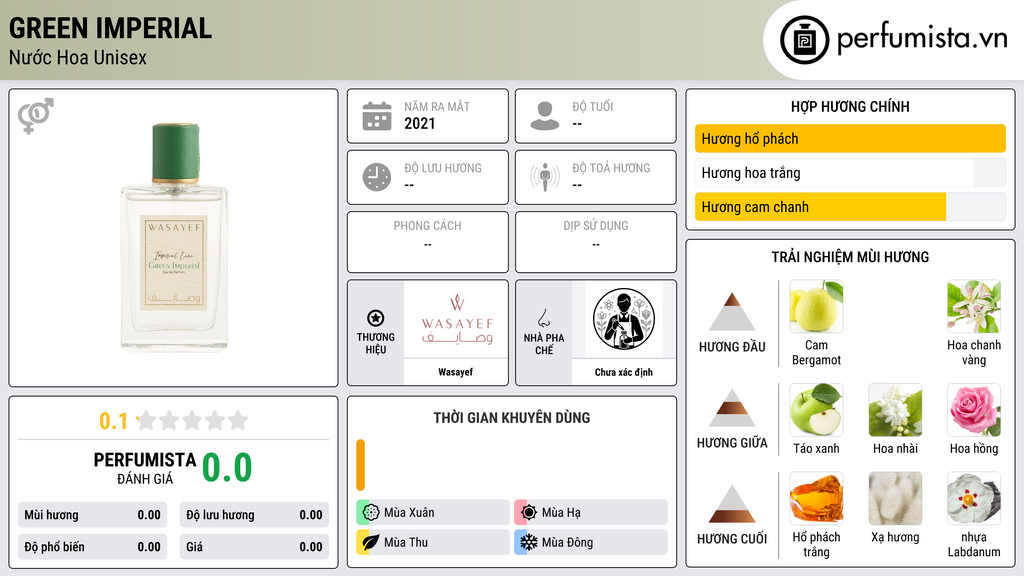
Task: Click the Mùa Hạ sun icon
Action: 529,512
